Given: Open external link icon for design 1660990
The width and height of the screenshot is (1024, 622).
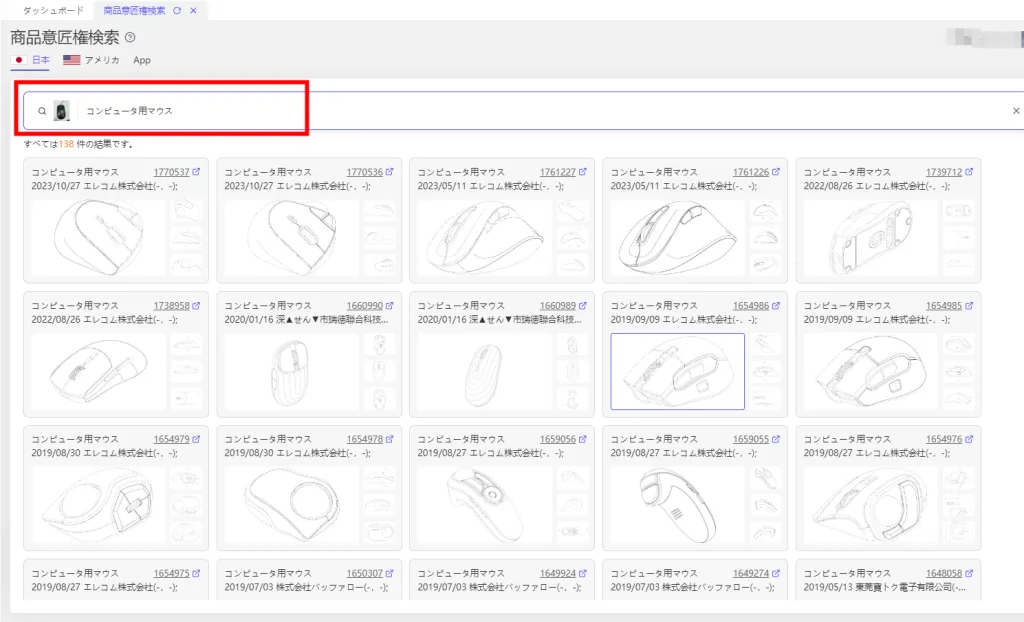Looking at the screenshot, I should (x=390, y=305).
